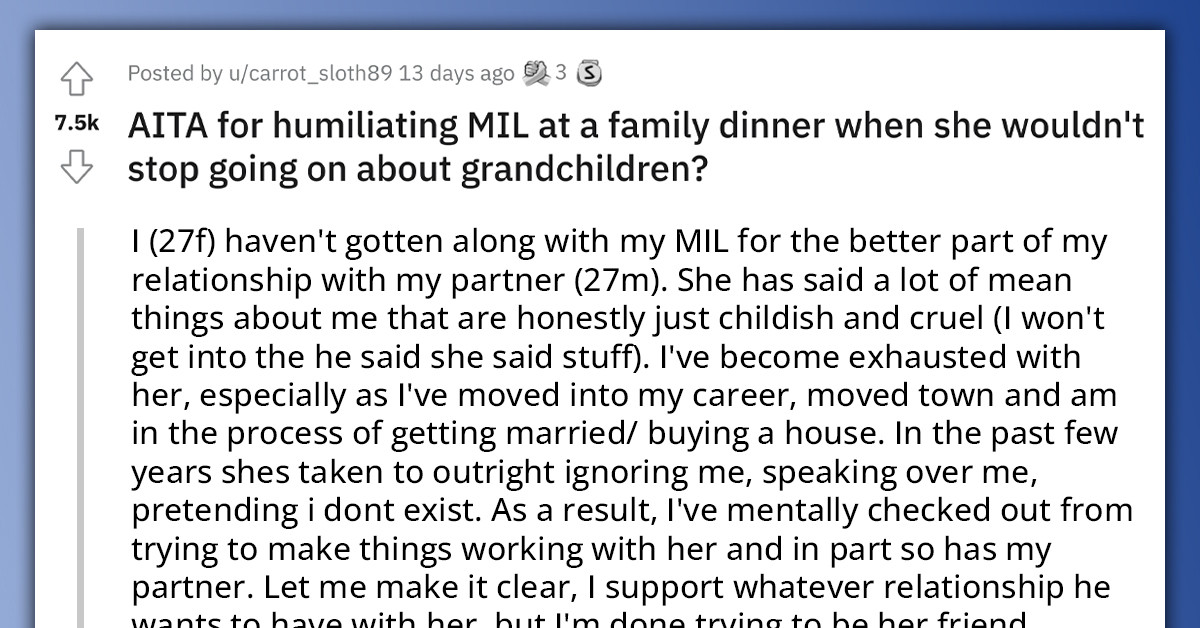Click the 'Posted by' byline text

click(x=158, y=73)
